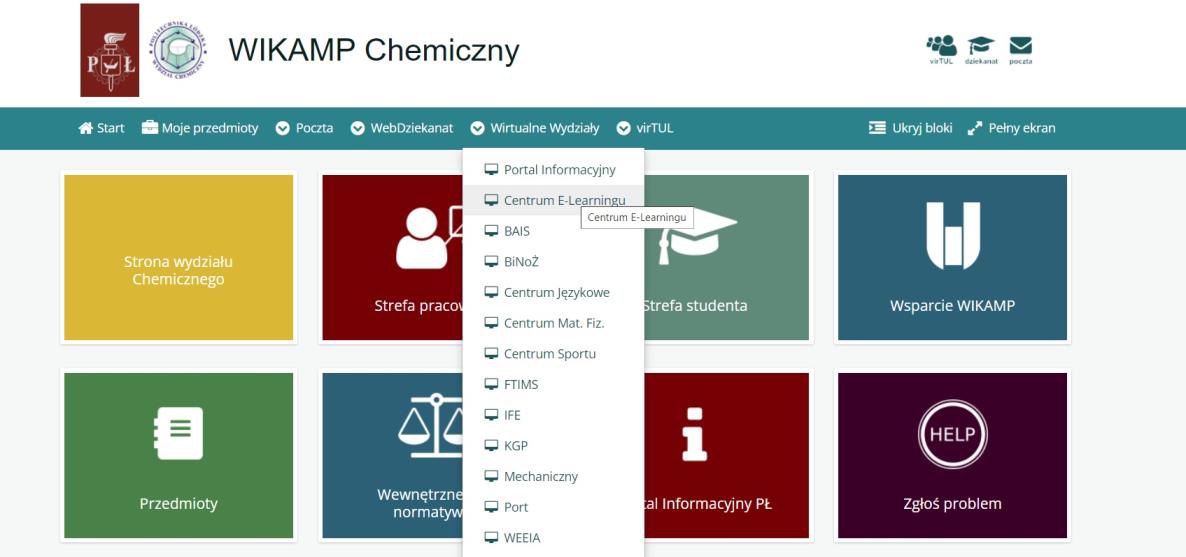Toggle Ukryj bloki in navigation bar

coord(910,128)
